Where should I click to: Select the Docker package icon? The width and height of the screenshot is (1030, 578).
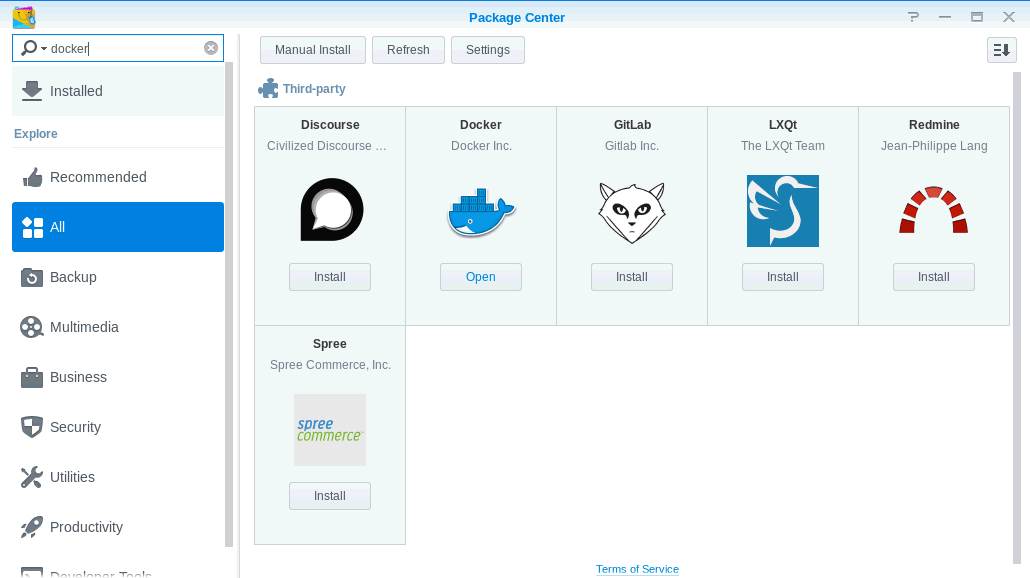coord(481,211)
